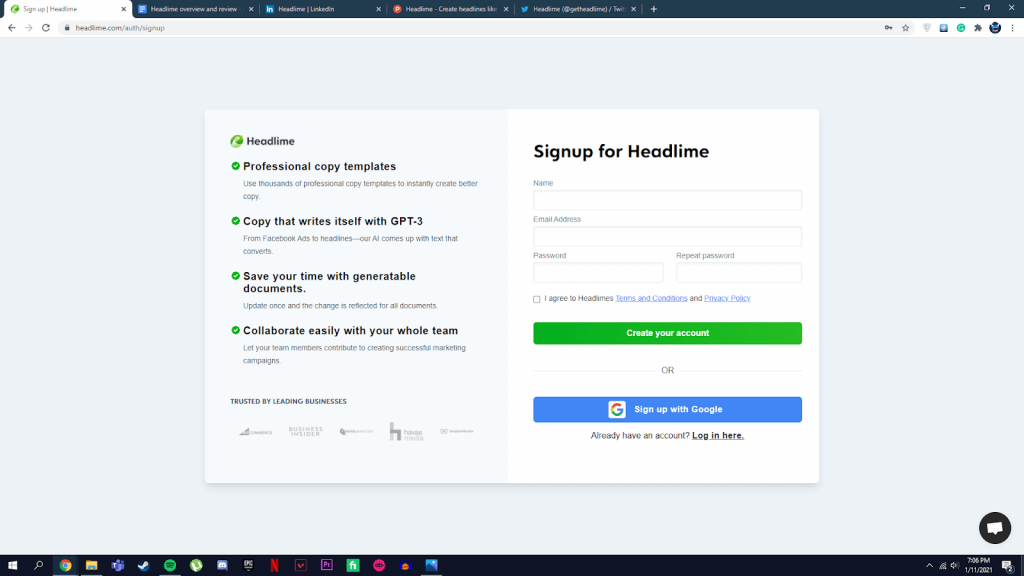This screenshot has width=1024, height=576.
Task: View site info via the padlock icon
Action: tap(67, 28)
